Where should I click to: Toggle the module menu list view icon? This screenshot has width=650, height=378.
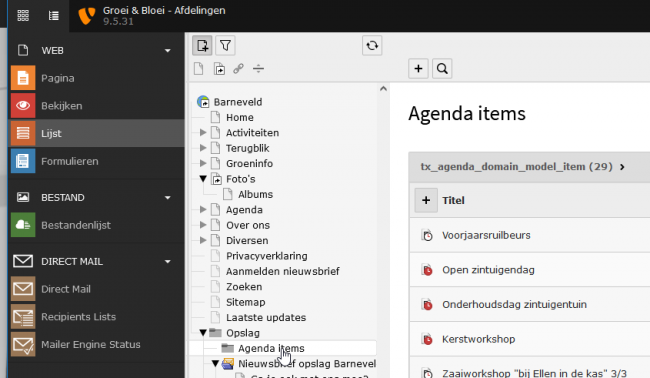coord(53,16)
